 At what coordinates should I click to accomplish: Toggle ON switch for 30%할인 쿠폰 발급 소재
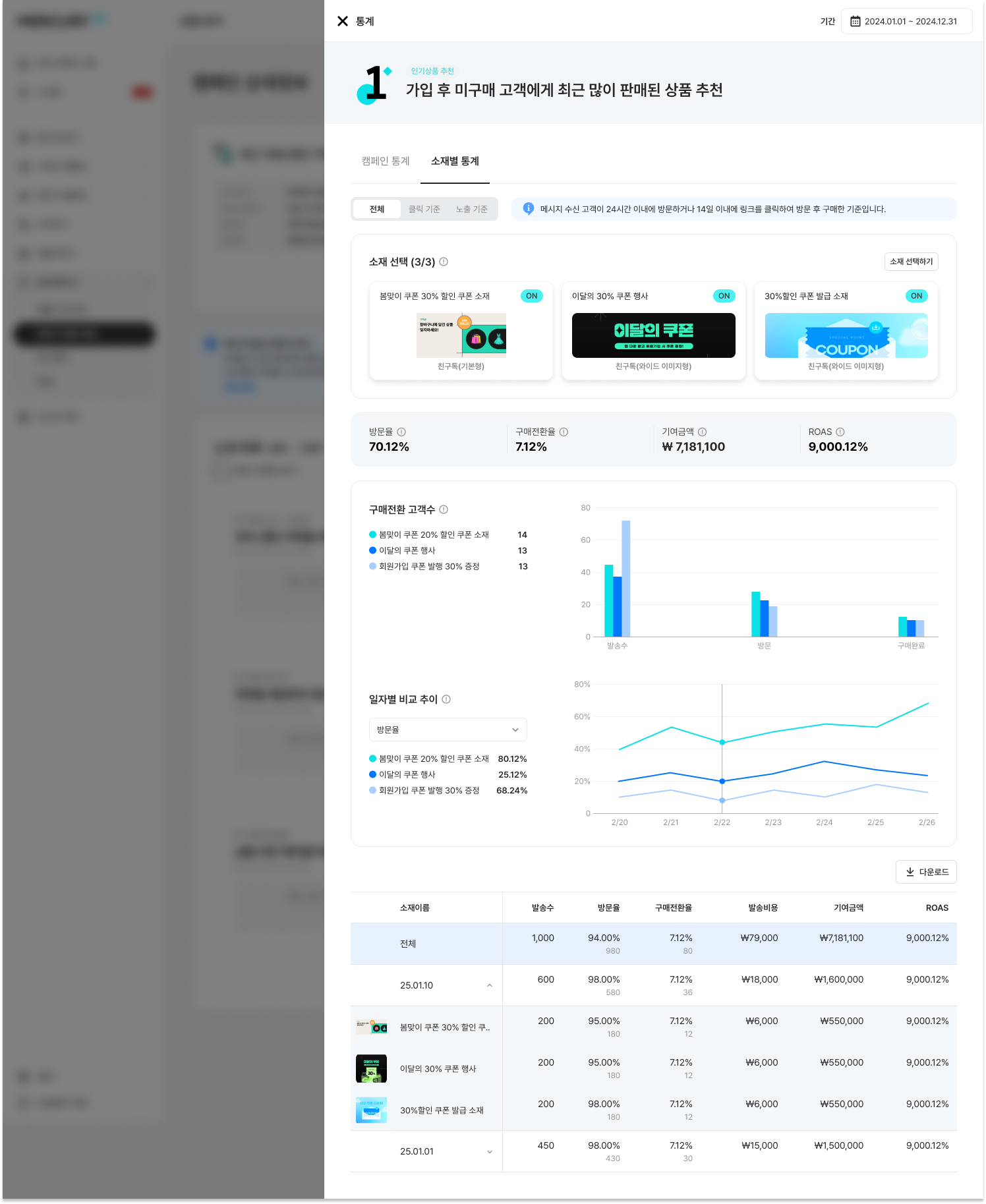[916, 296]
